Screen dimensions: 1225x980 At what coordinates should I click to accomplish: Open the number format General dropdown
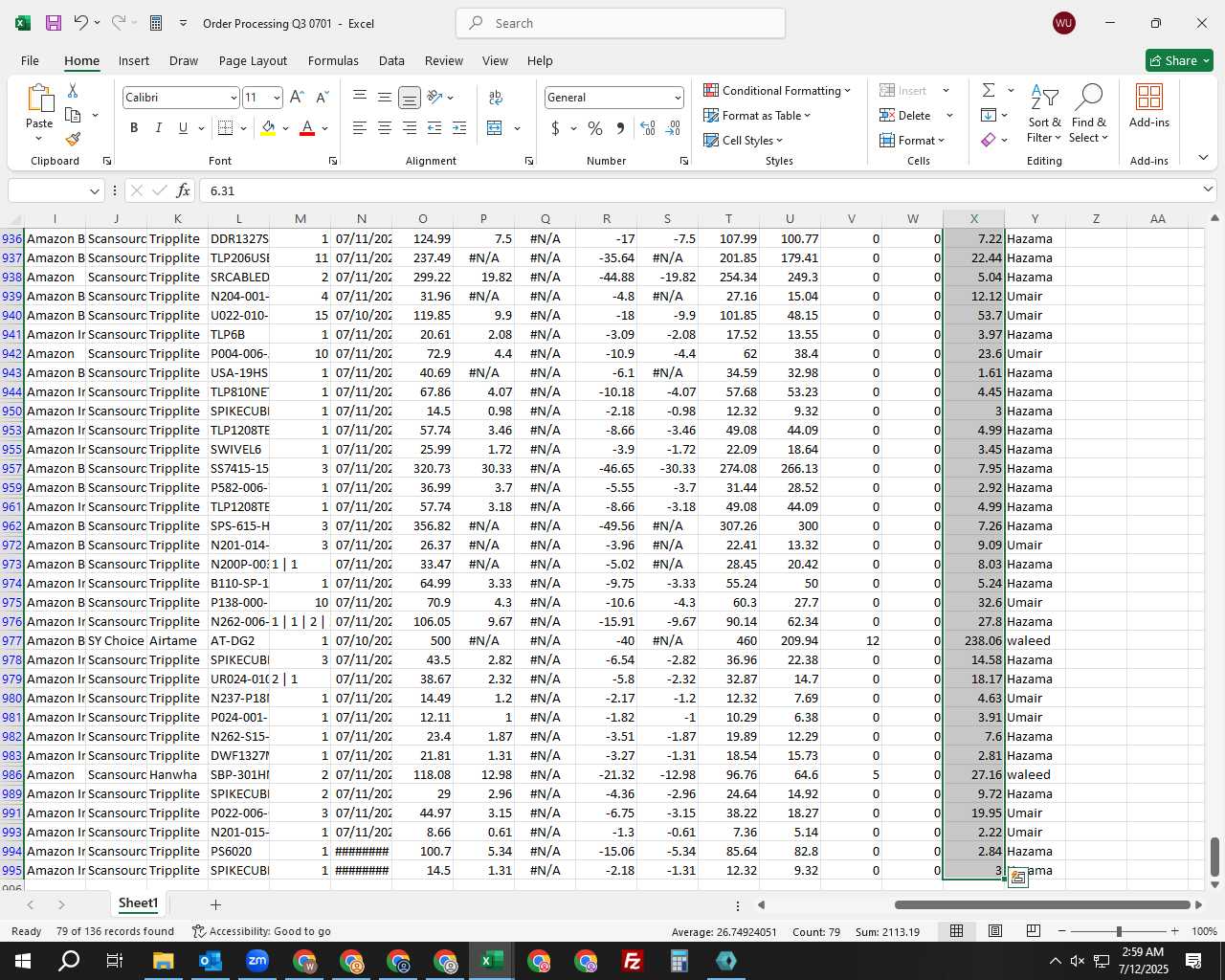tap(678, 98)
